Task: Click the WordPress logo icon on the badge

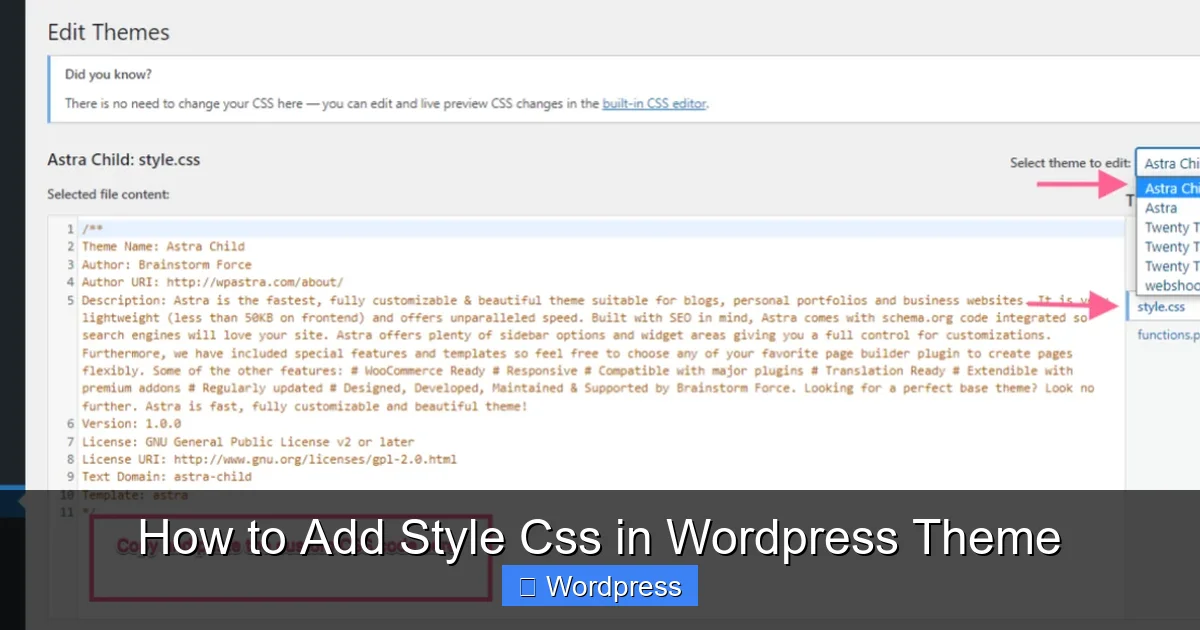Action: 526,586
